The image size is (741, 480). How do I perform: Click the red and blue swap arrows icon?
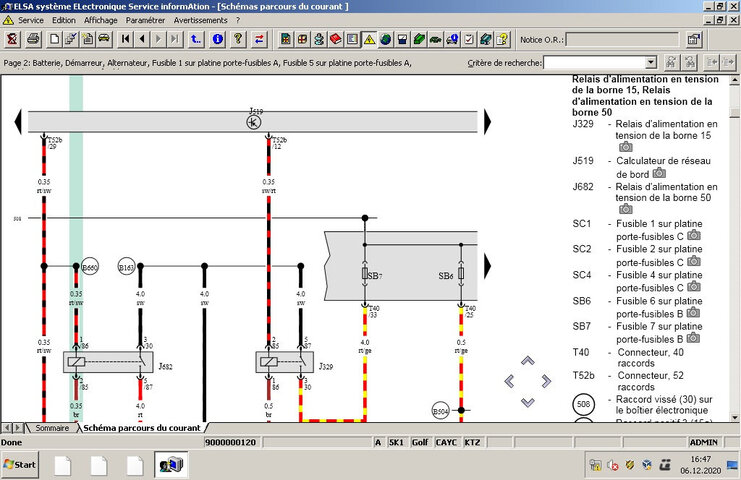259,39
